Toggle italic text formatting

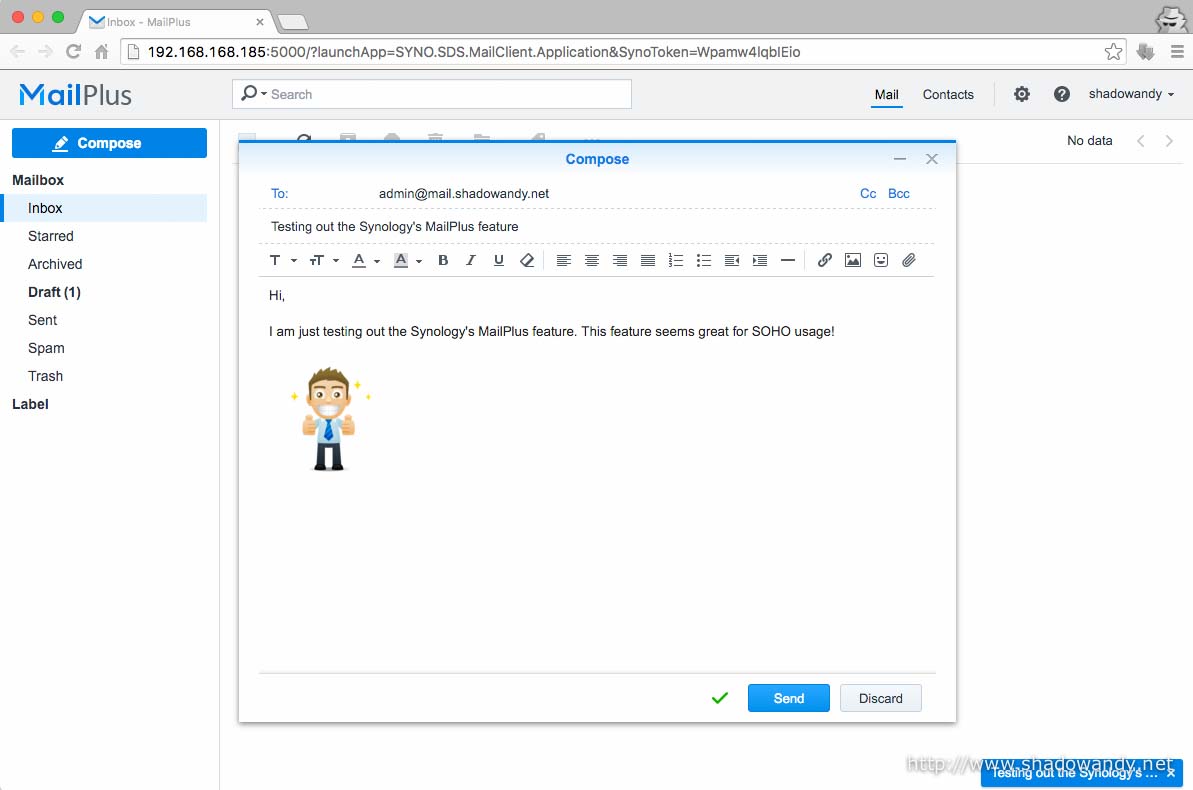click(471, 260)
